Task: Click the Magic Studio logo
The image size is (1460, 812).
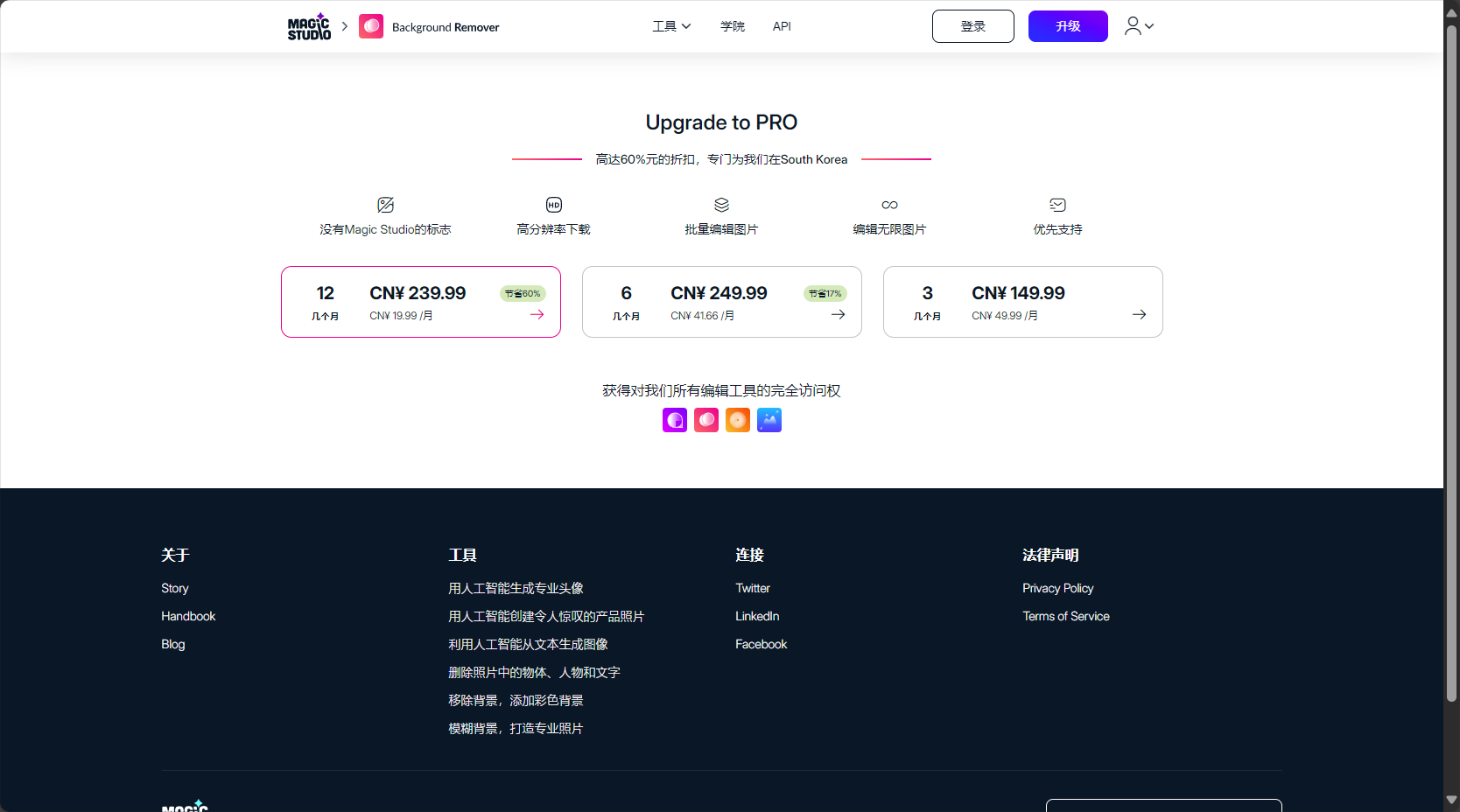Action: 309,26
